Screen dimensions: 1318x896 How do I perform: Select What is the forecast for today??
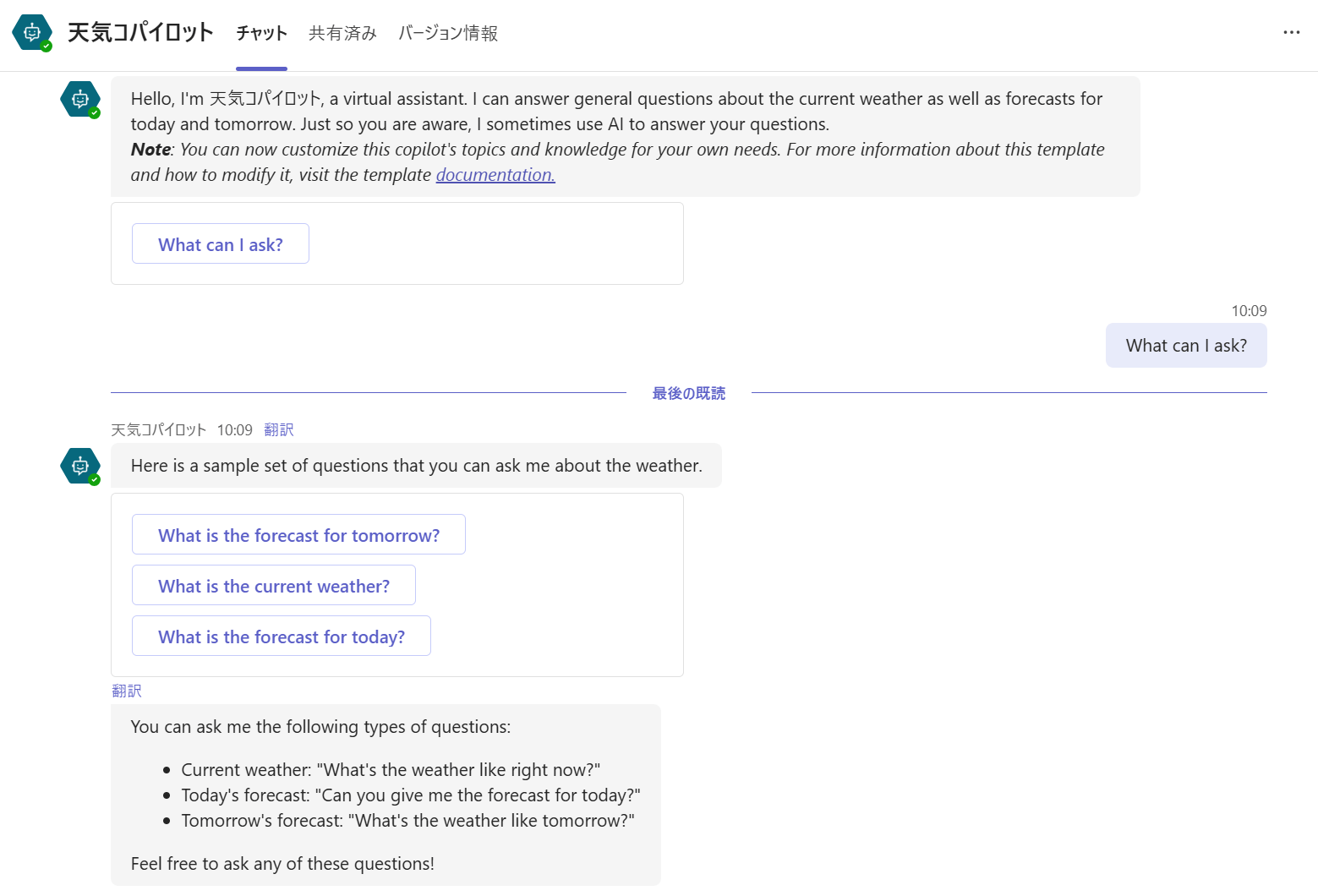[282, 636]
